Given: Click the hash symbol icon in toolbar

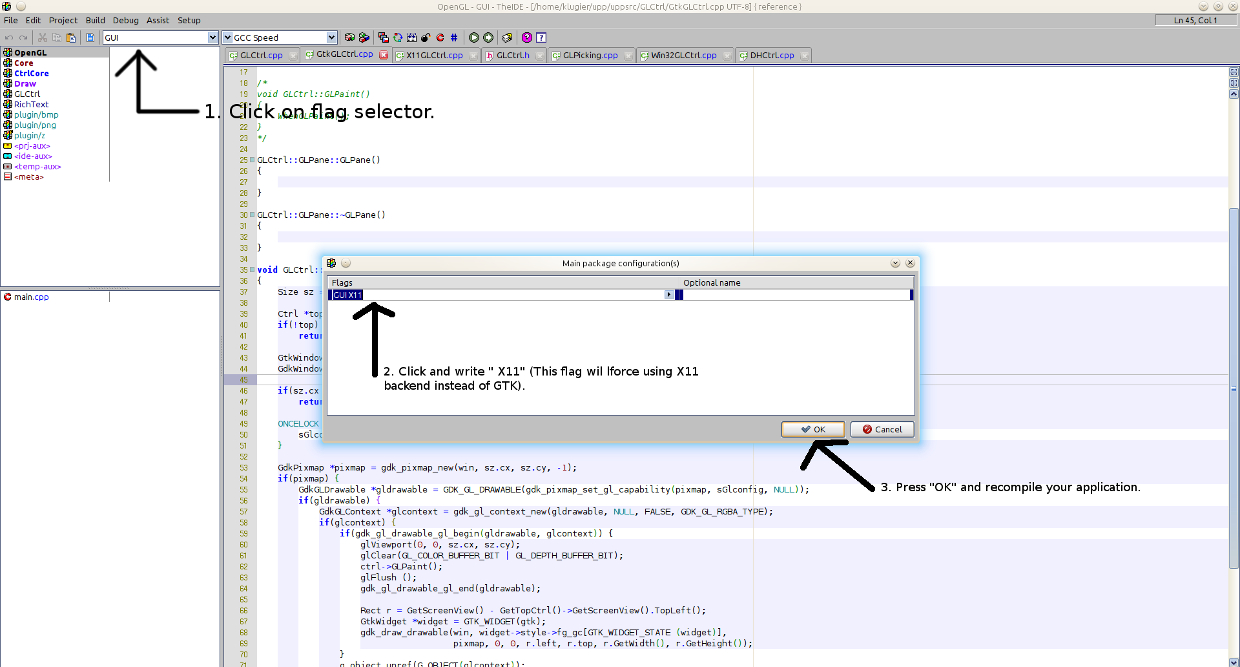Looking at the screenshot, I should coord(454,38).
